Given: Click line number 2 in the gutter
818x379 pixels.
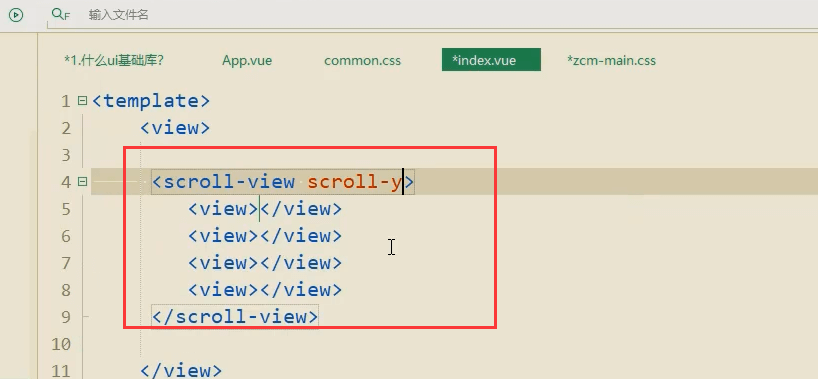Looking at the screenshot, I should pyautogui.click(x=66, y=128).
